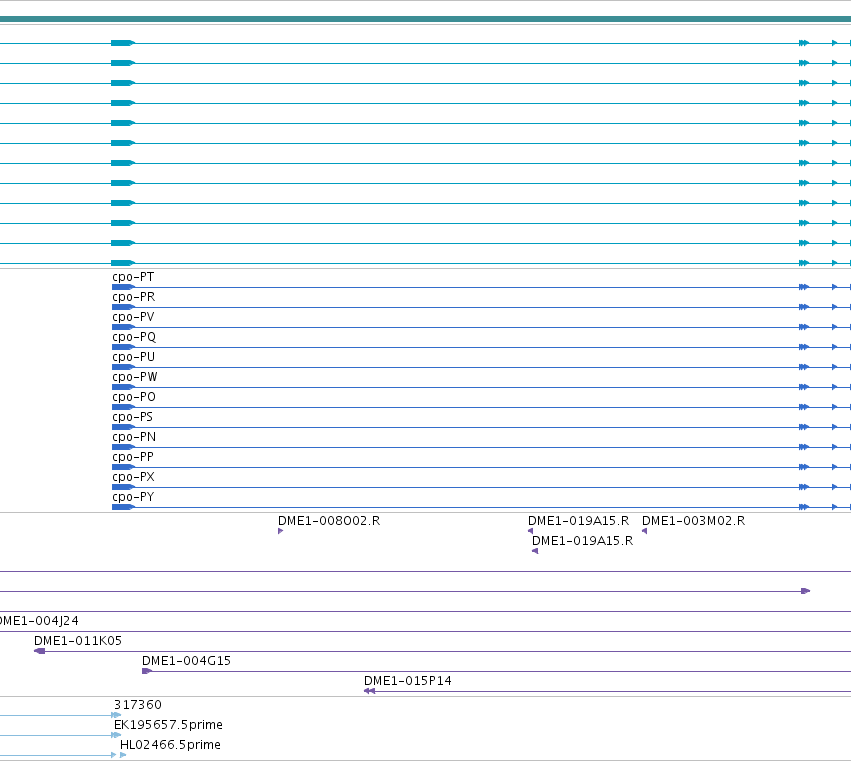Click the DME1-004J24 clone label
This screenshot has width=851, height=761.
tap(39, 620)
